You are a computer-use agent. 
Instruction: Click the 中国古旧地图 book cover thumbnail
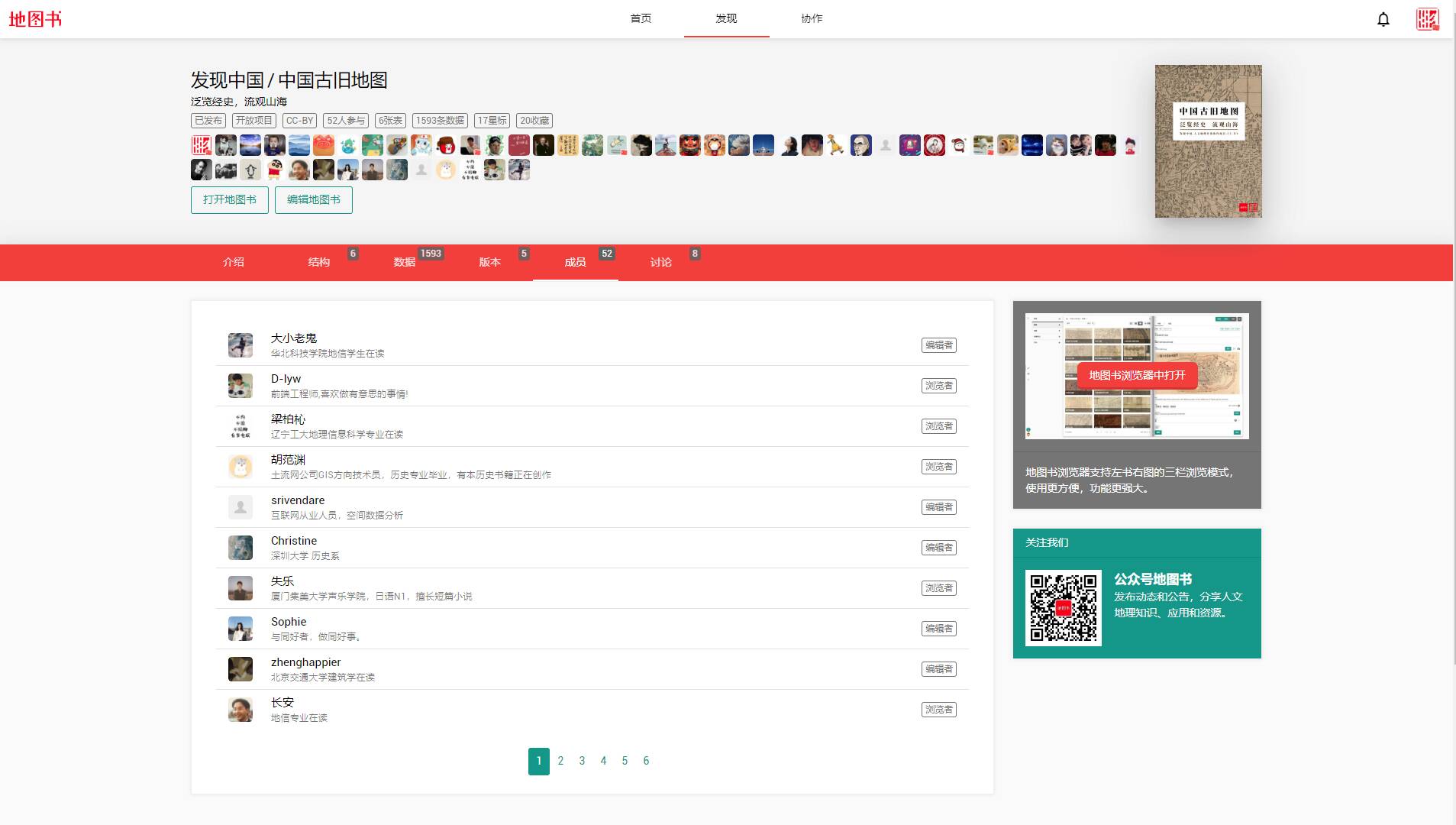1208,141
